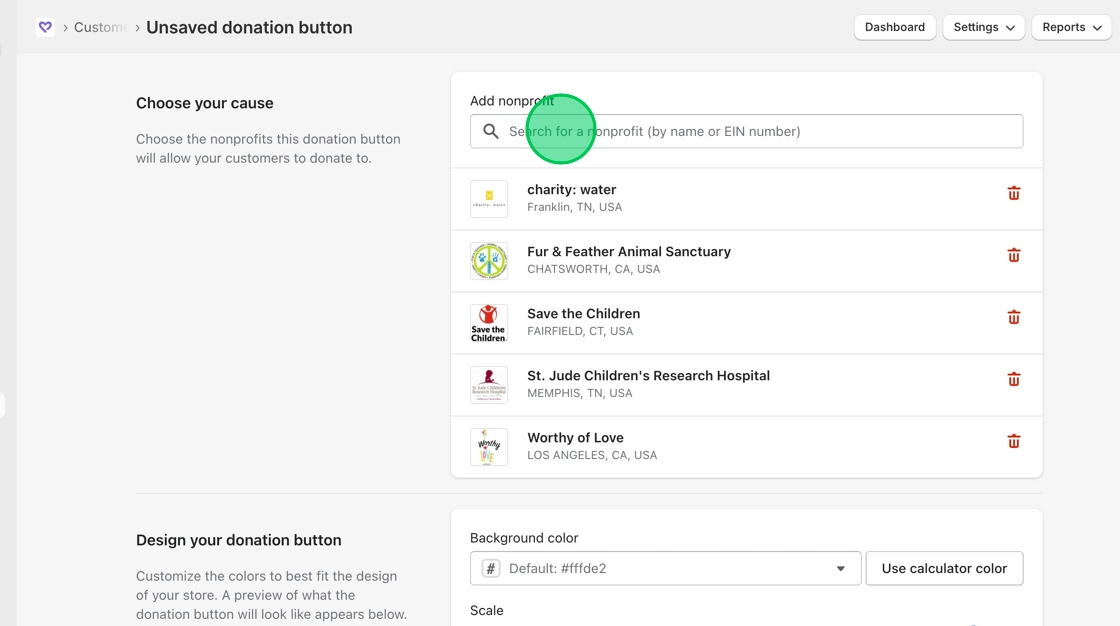
Task: Open the Settings dropdown menu
Action: click(x=984, y=27)
